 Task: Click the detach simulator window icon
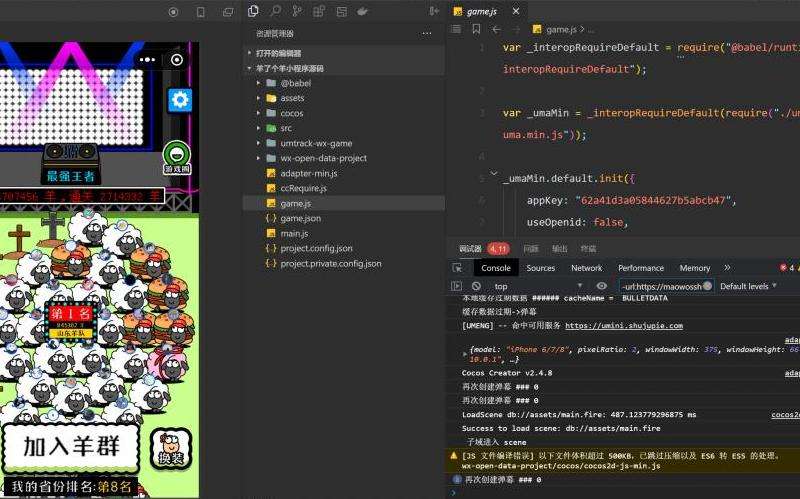click(x=228, y=12)
